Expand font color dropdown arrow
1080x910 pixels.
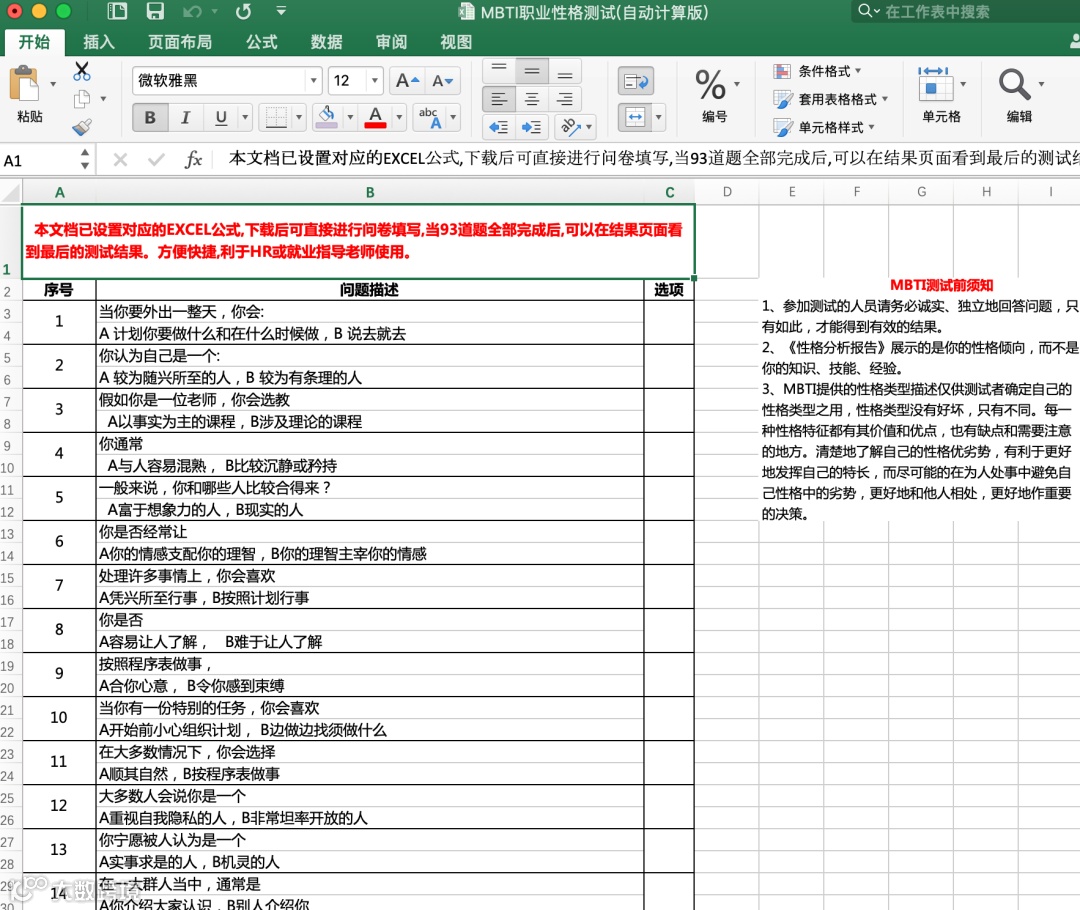[x=399, y=118]
